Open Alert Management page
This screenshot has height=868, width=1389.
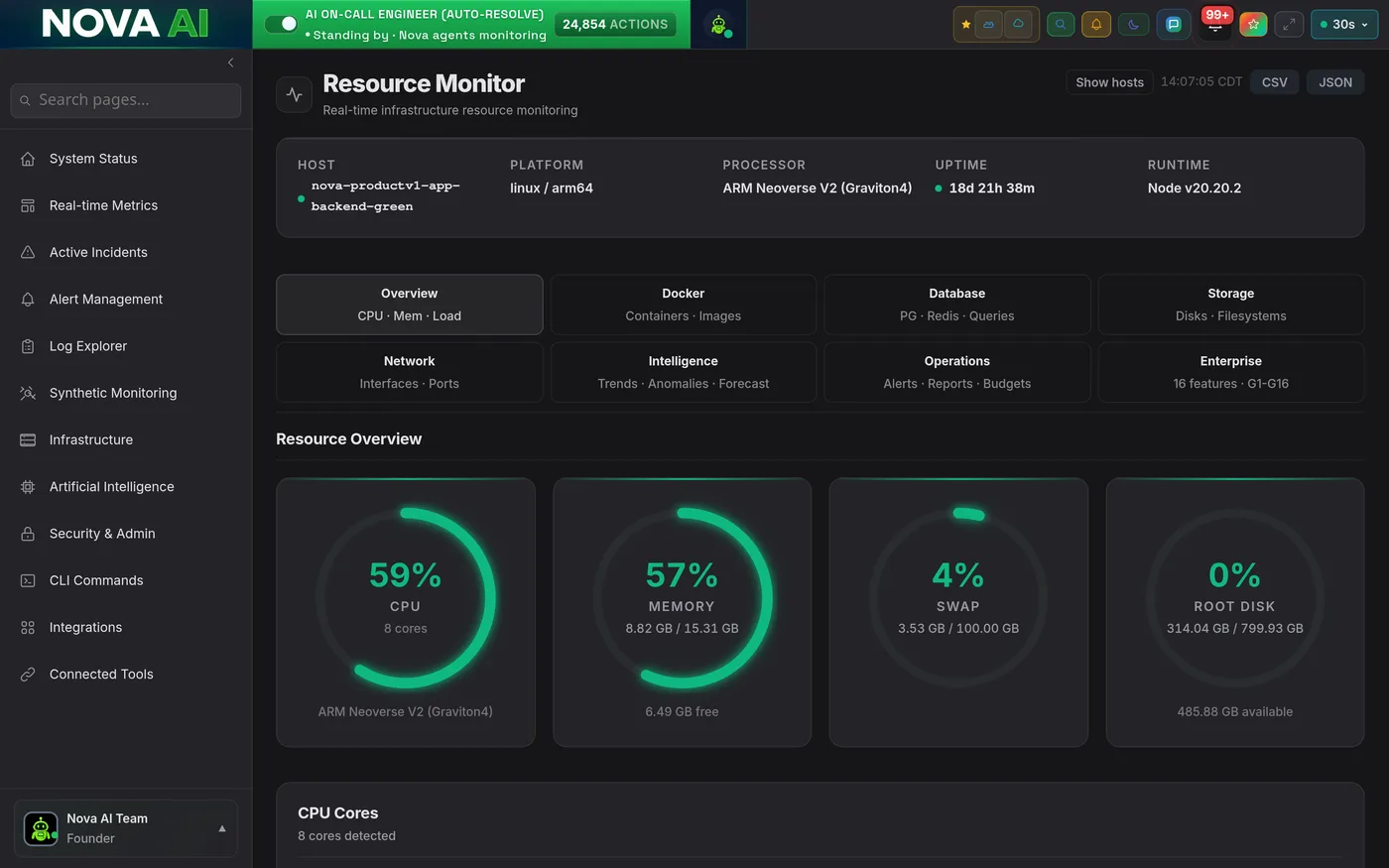tap(126, 300)
